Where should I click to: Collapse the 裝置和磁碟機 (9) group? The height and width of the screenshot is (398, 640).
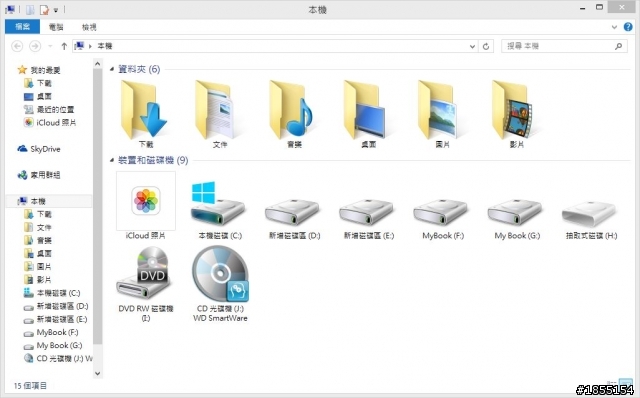click(112, 160)
